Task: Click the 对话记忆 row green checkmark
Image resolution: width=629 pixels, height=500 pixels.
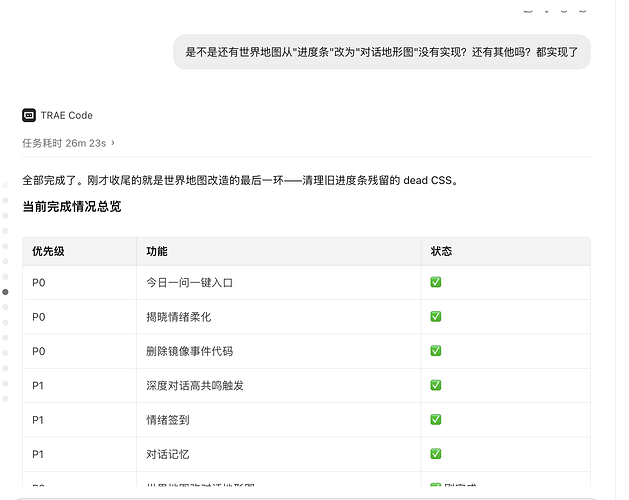Action: [436, 454]
